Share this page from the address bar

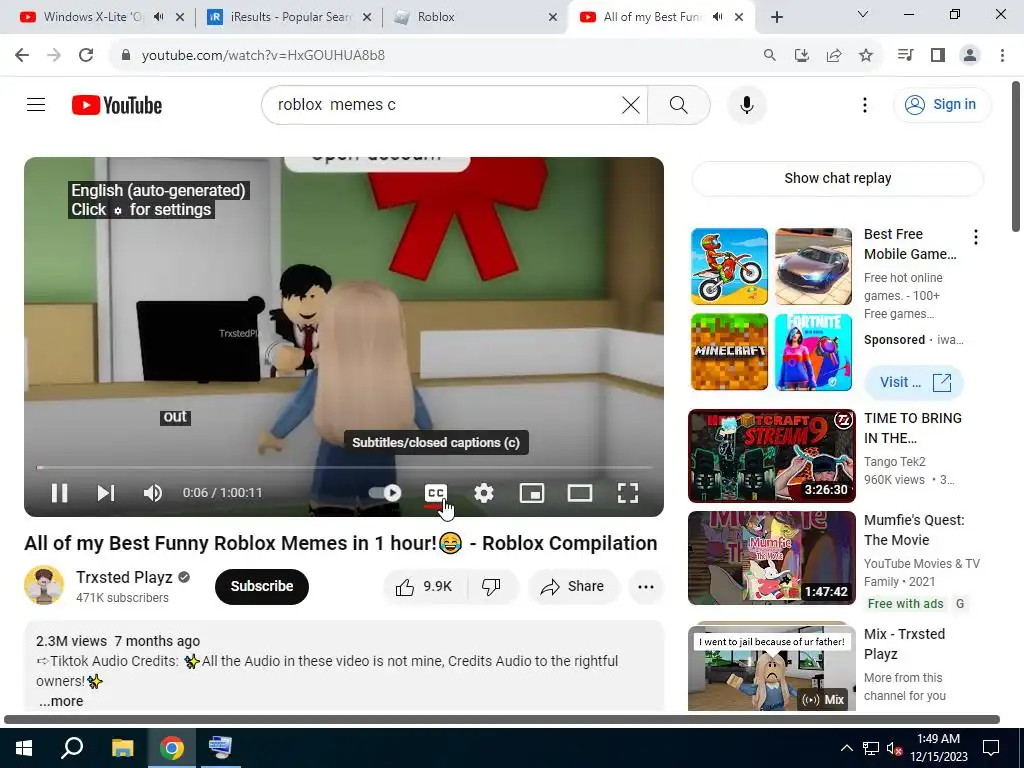coord(834,56)
